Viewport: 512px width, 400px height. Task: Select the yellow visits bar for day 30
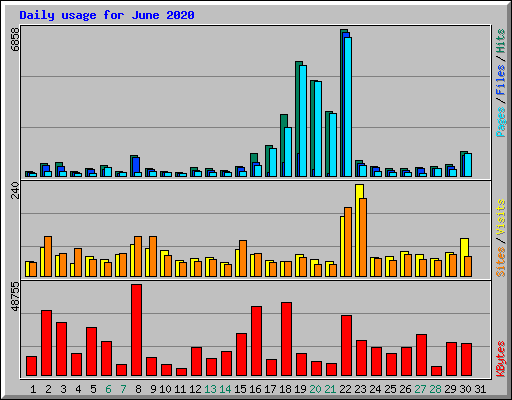pos(463,257)
